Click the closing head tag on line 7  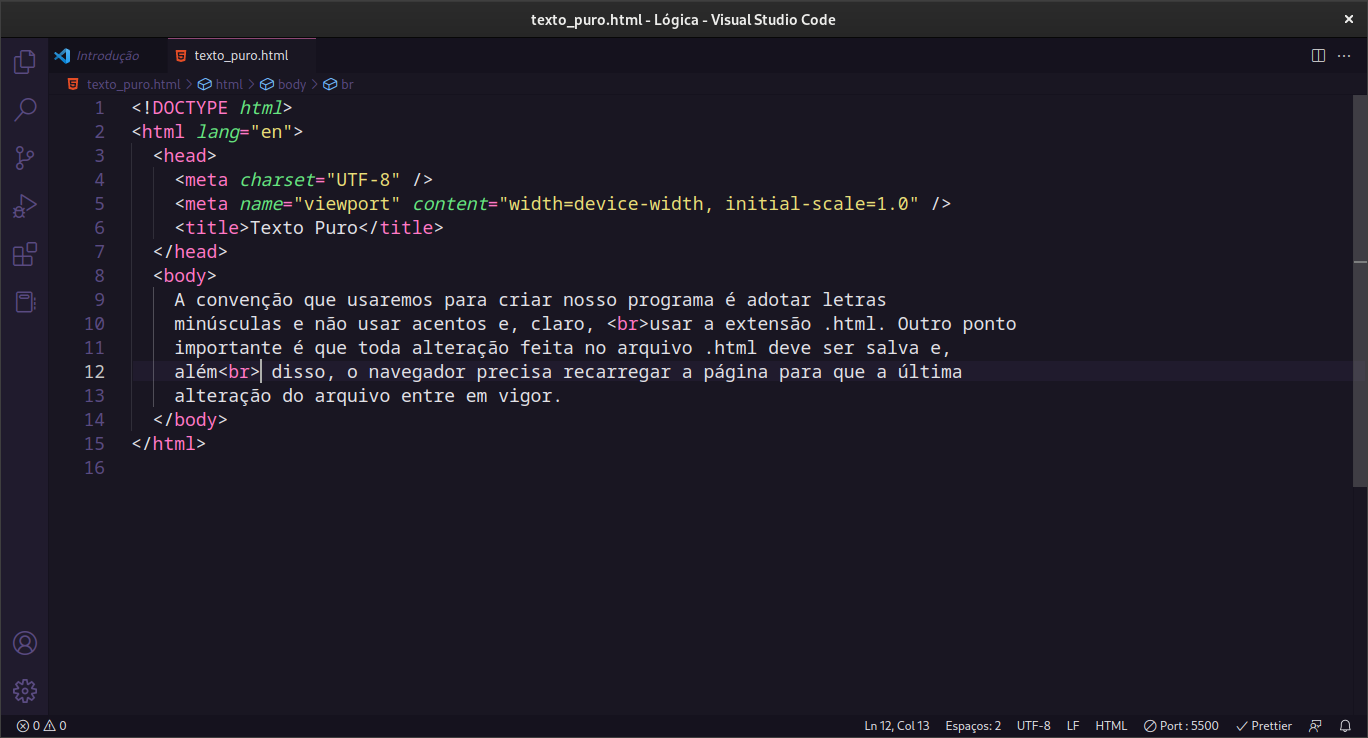point(191,252)
